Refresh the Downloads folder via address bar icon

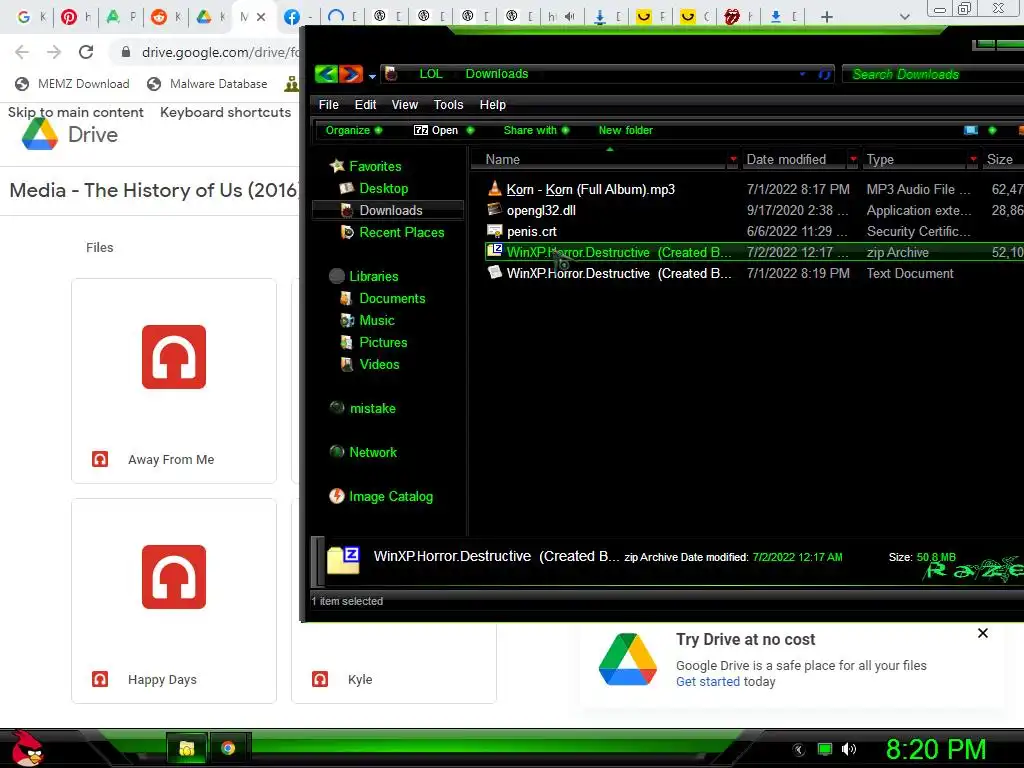click(824, 74)
